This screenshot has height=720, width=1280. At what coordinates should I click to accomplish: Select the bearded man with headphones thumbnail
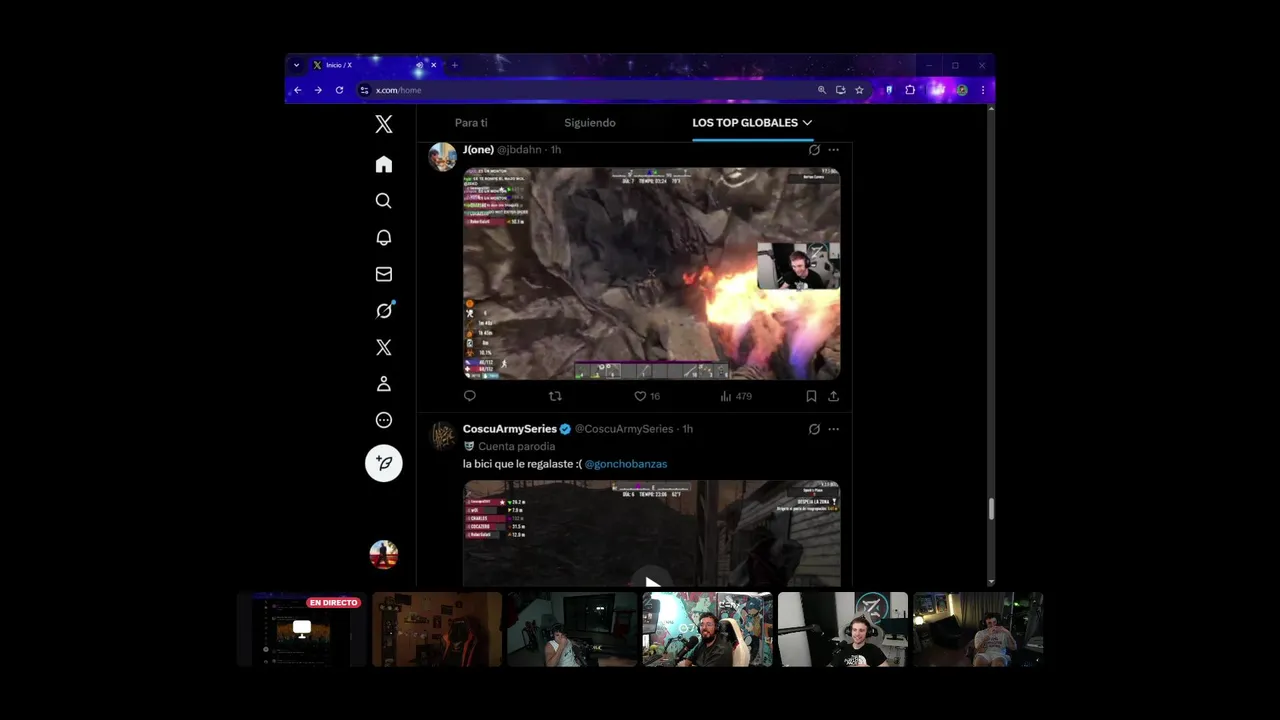(707, 629)
